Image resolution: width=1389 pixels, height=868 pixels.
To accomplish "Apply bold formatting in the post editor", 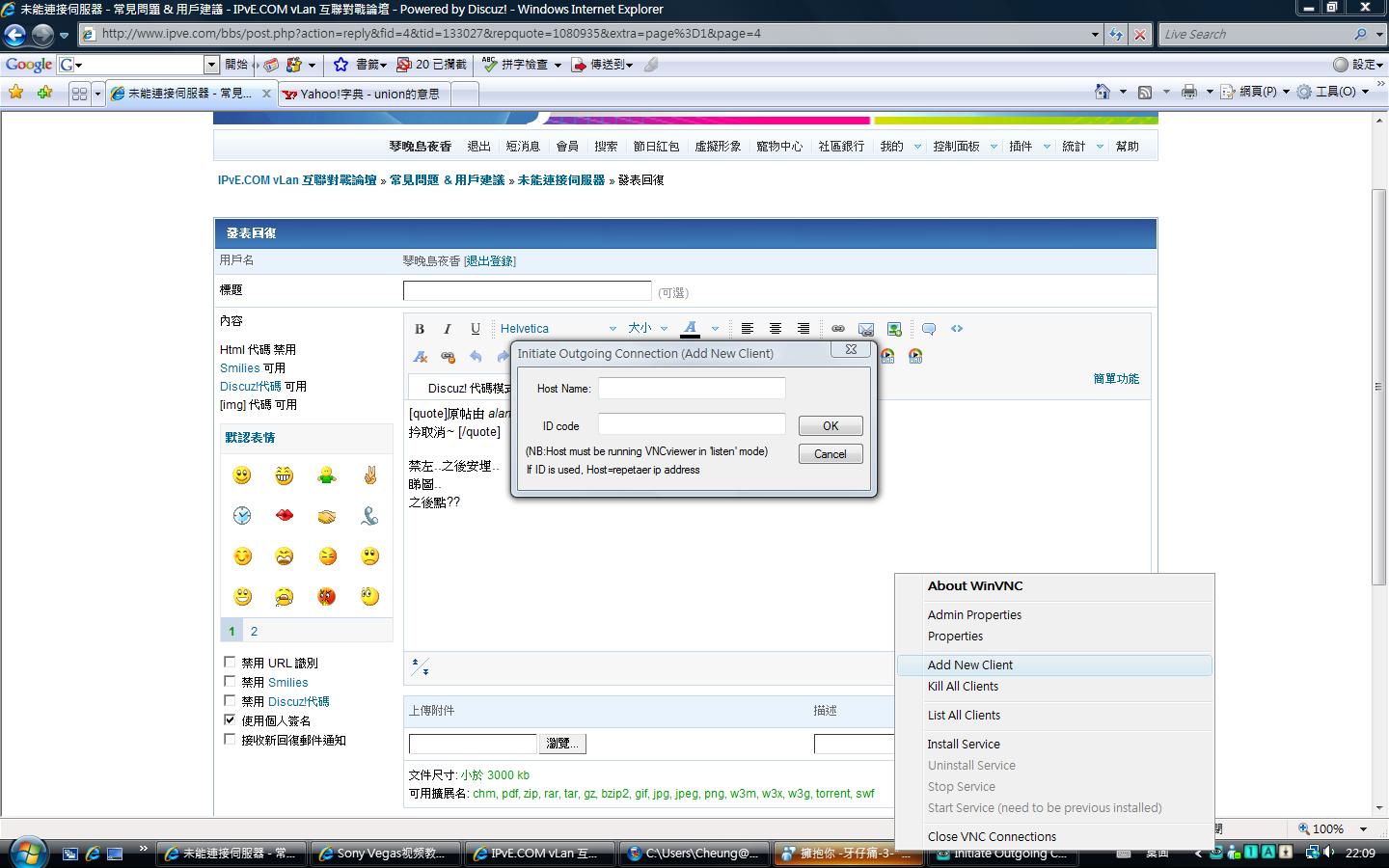I will pos(420,329).
